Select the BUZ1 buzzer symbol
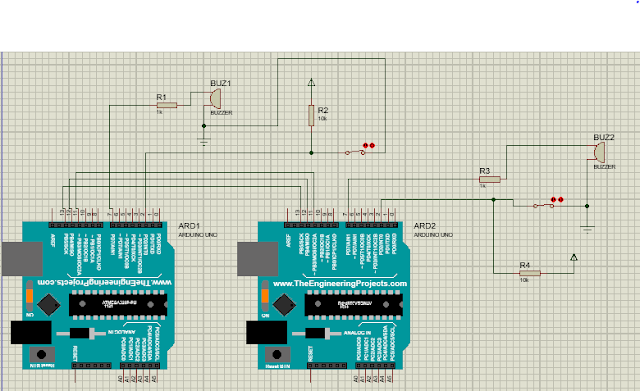 (x=215, y=99)
